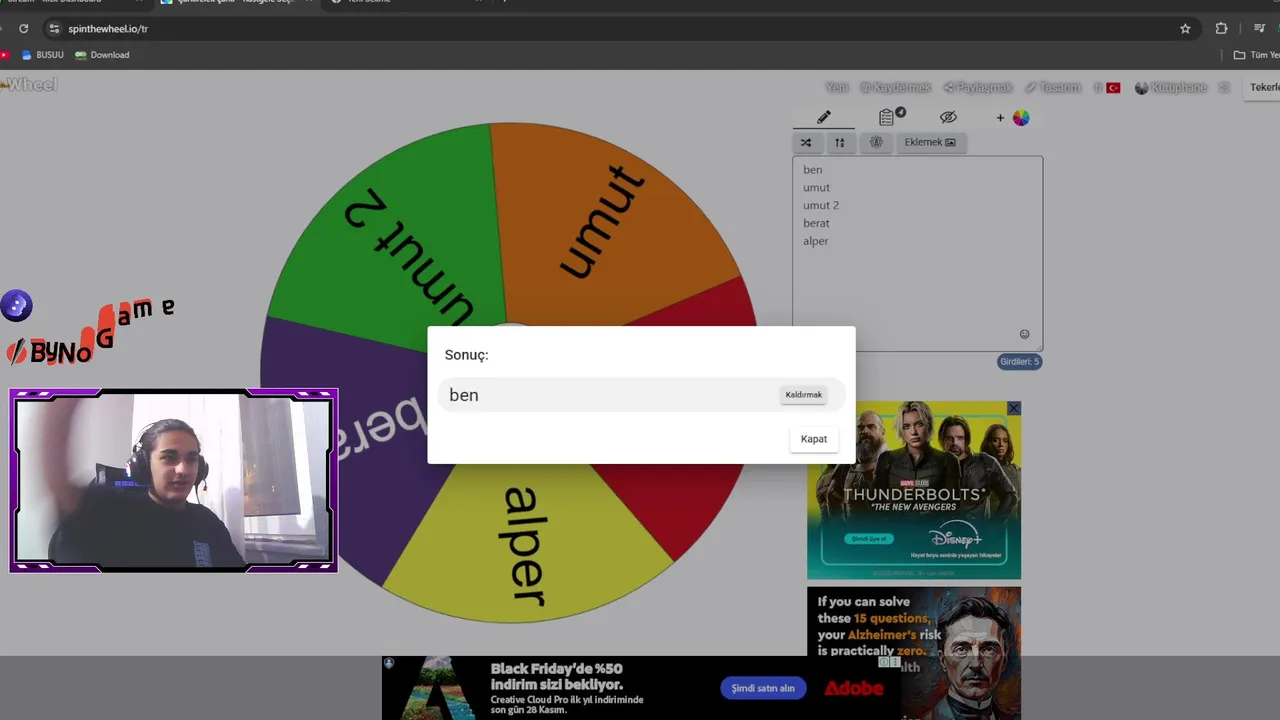Open Tasarım in the header menu

[1053, 88]
